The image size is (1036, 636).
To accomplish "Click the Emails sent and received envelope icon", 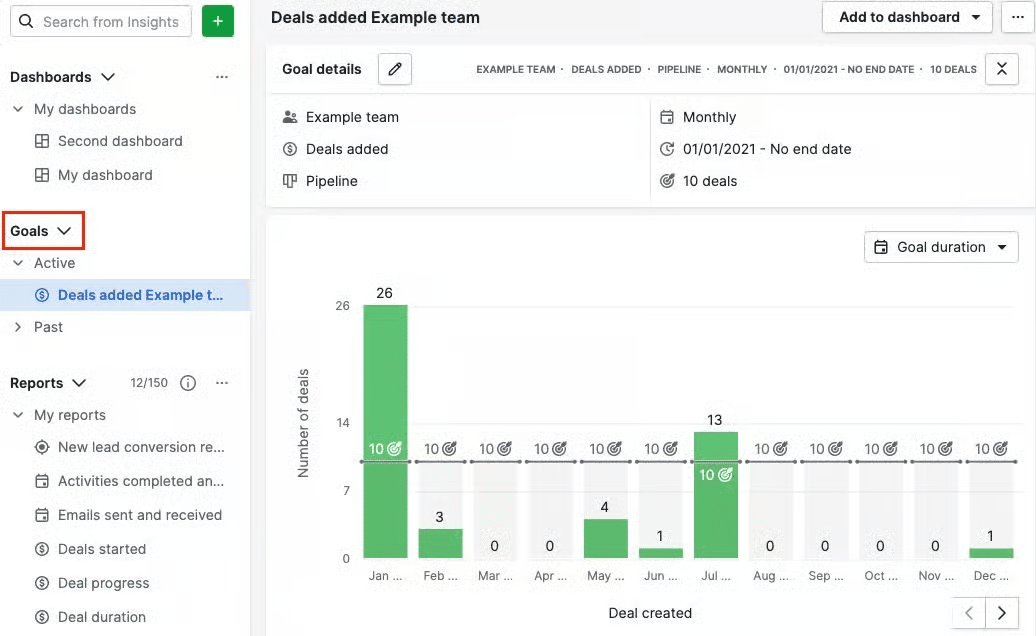I will click(40, 515).
